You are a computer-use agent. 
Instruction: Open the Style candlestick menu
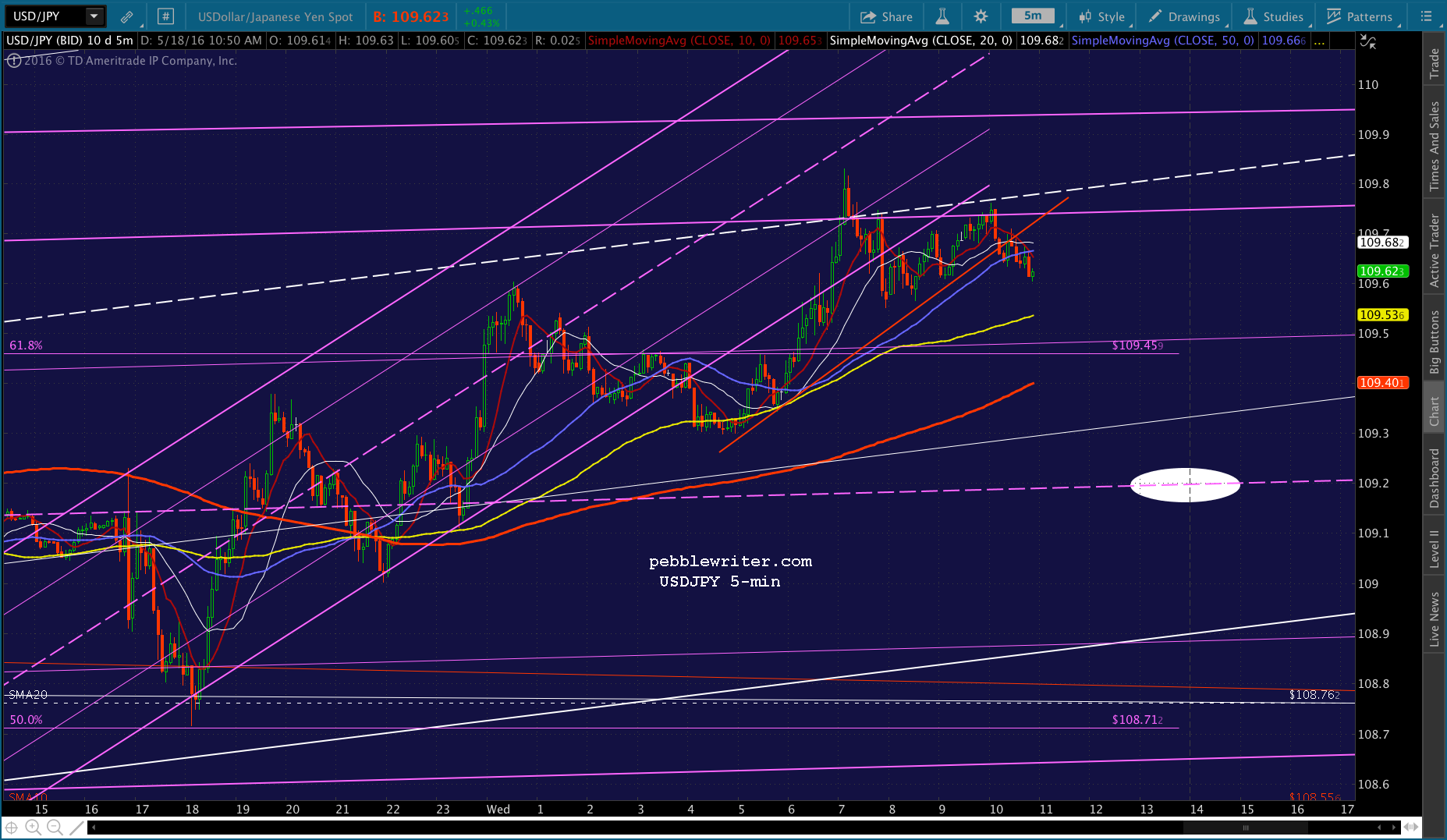(x=1101, y=16)
